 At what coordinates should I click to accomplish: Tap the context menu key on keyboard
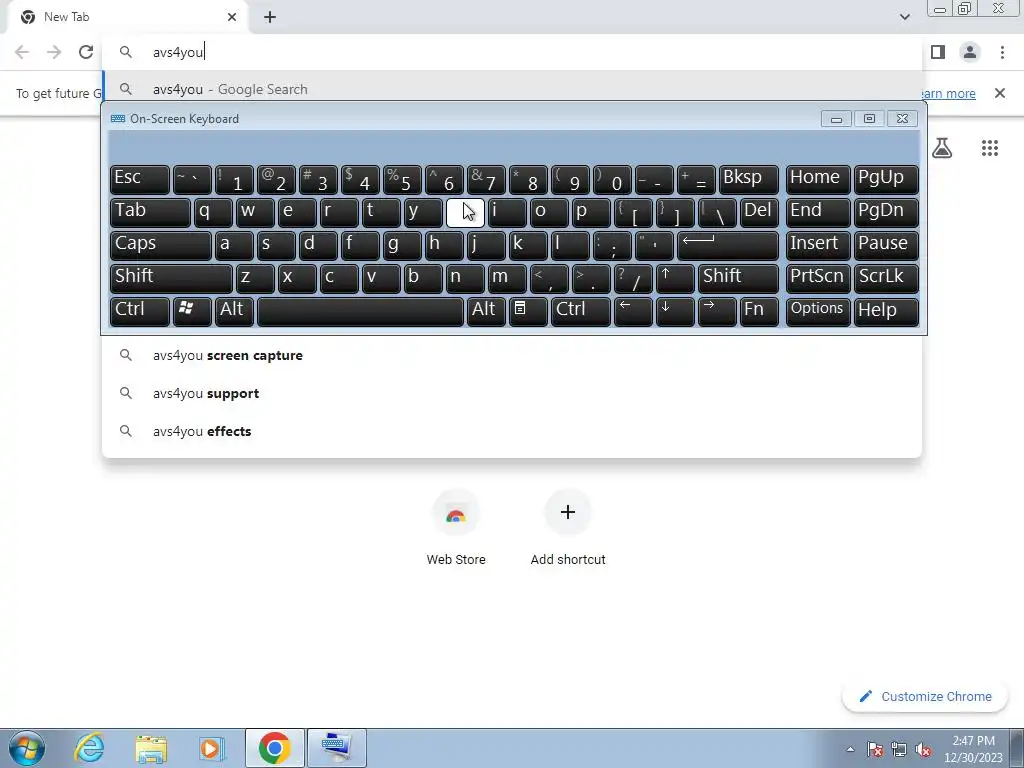[528, 311]
